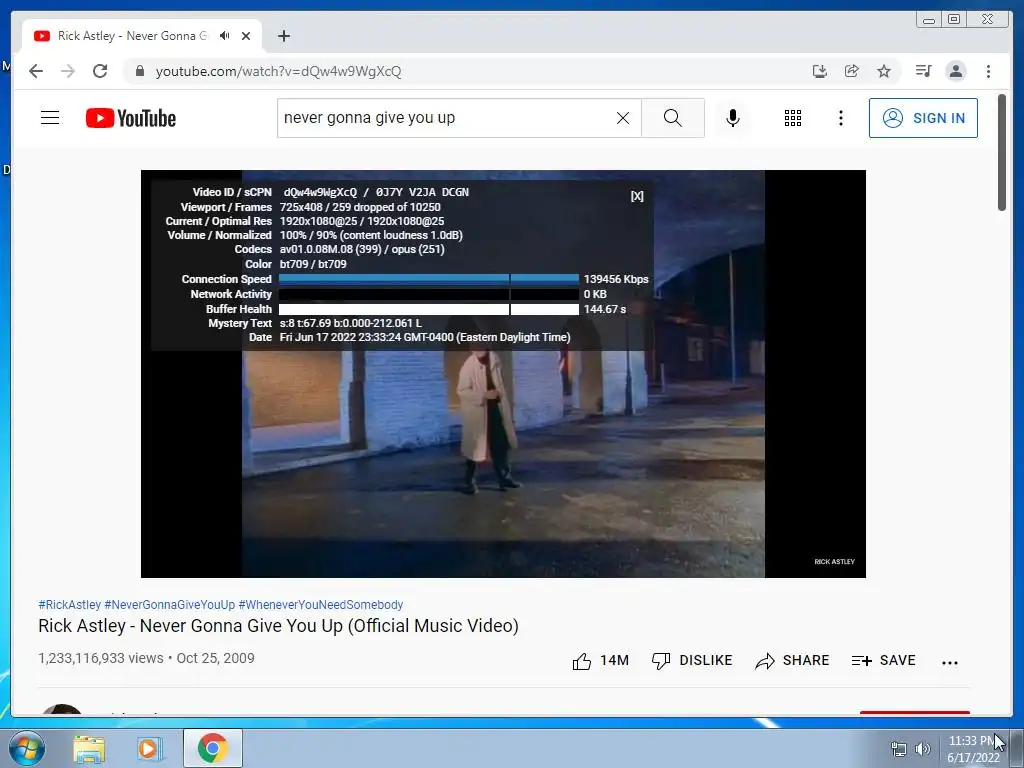Save video to playlist
Image resolution: width=1024 pixels, height=768 pixels.
pos(884,661)
